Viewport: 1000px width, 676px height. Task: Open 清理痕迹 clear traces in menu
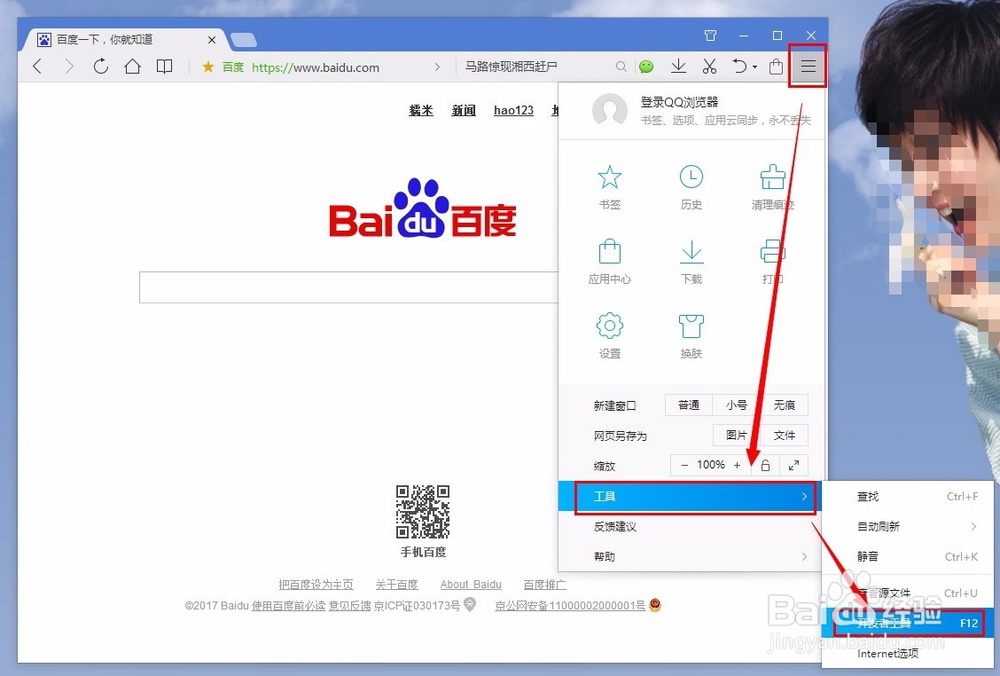click(772, 187)
